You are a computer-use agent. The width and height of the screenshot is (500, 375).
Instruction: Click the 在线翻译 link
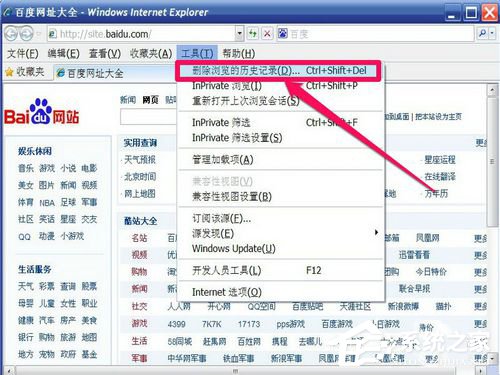point(440,177)
